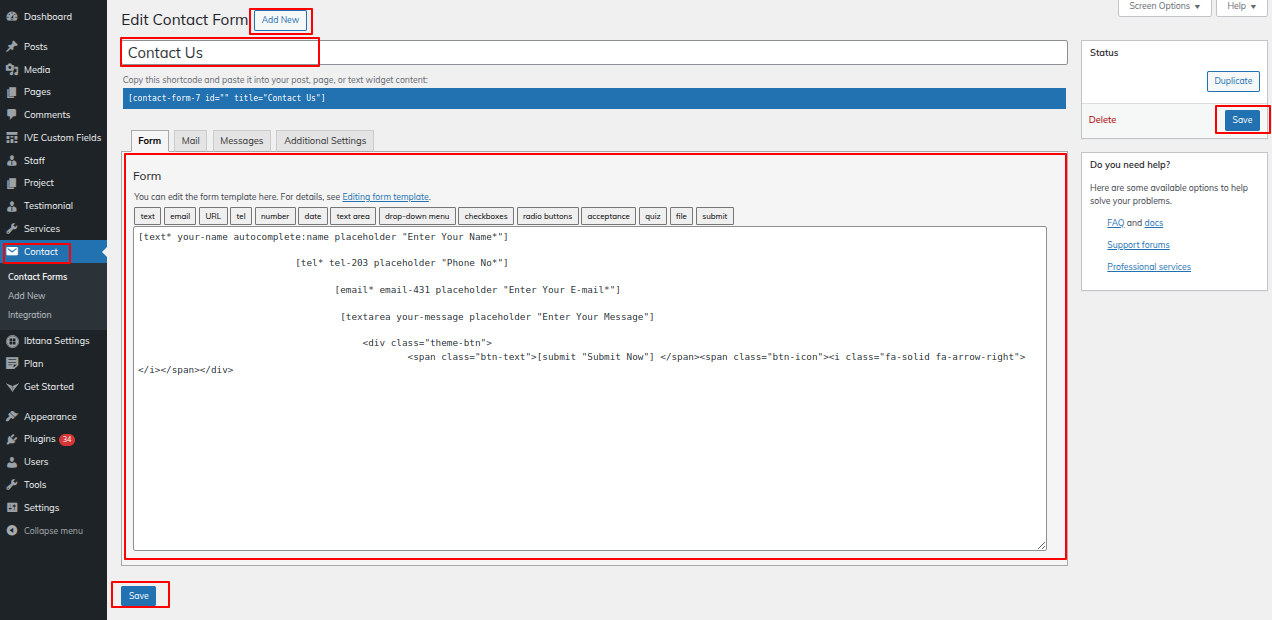The height and width of the screenshot is (620, 1272).
Task: Expand the Screen Options dropdown
Action: click(x=1164, y=6)
